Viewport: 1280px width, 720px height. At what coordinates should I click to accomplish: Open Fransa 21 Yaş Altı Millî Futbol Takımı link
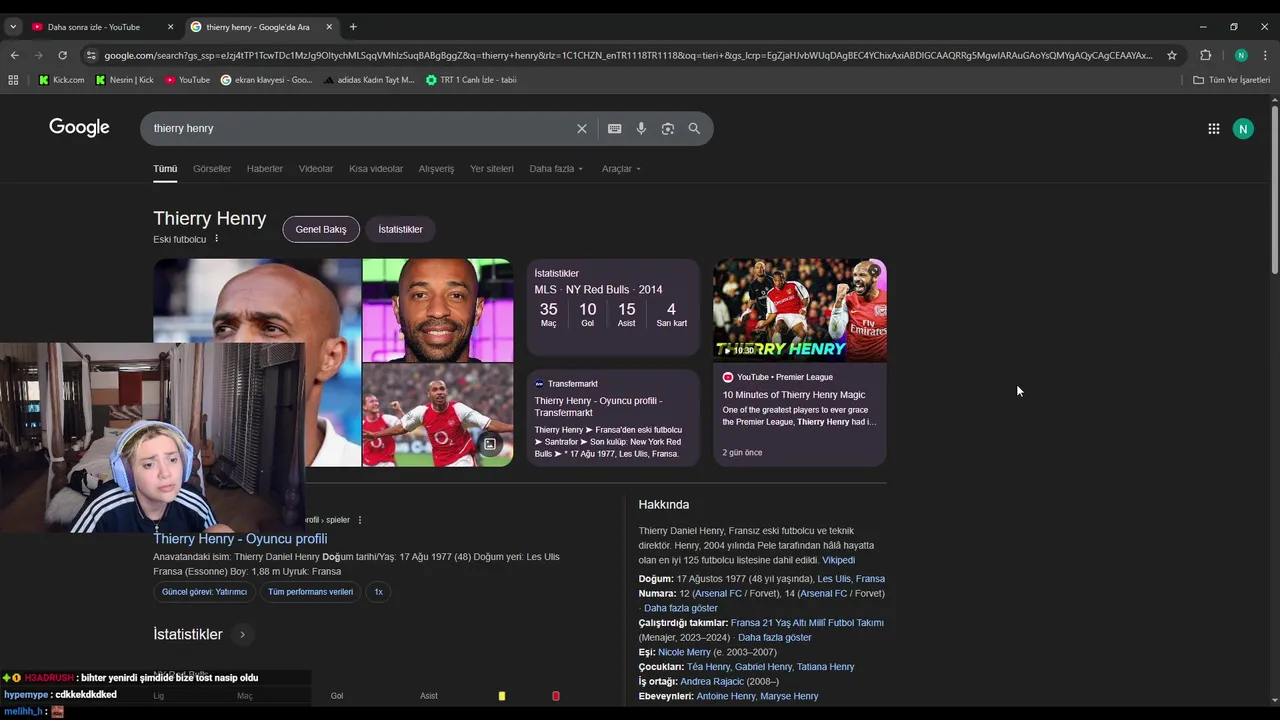coord(807,623)
